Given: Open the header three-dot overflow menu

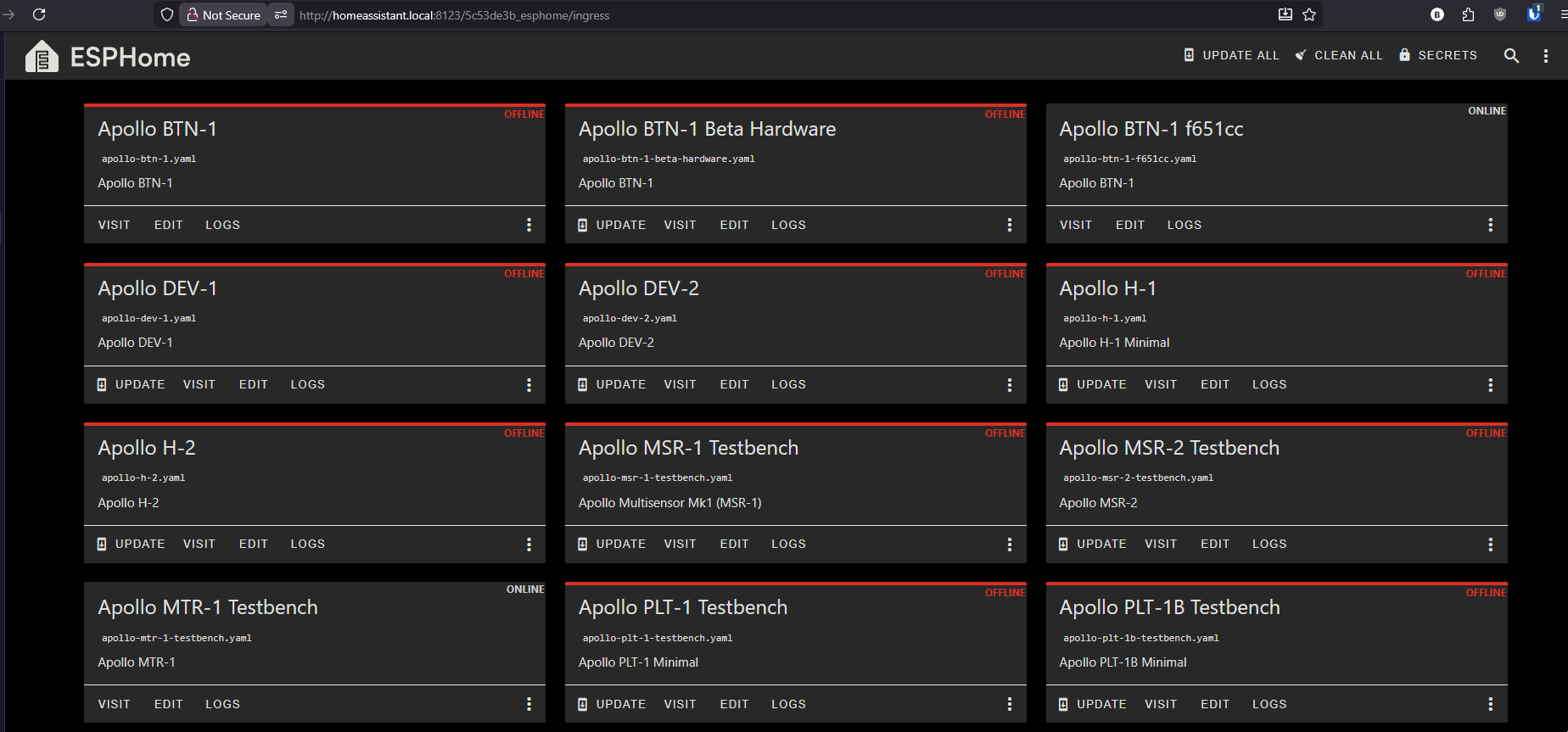Looking at the screenshot, I should (1545, 55).
